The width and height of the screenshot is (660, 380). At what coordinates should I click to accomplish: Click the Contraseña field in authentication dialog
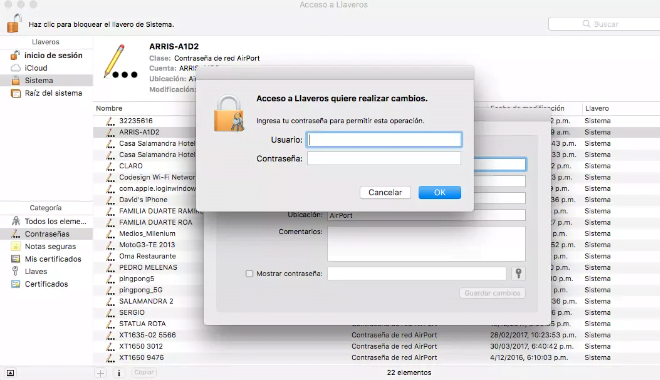click(x=384, y=158)
